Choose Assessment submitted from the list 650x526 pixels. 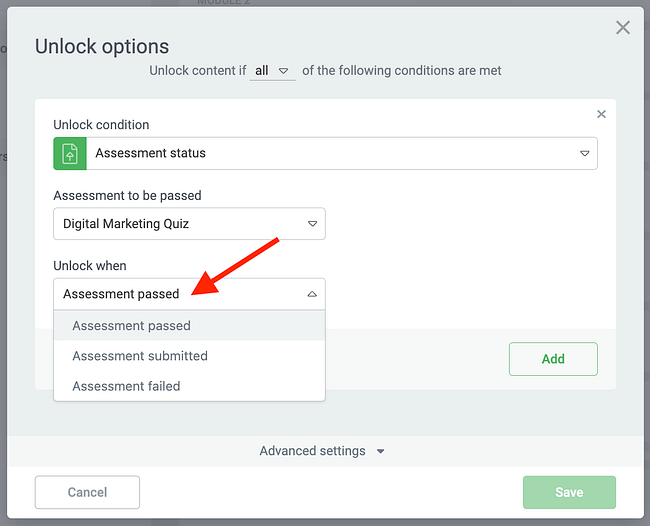[140, 356]
